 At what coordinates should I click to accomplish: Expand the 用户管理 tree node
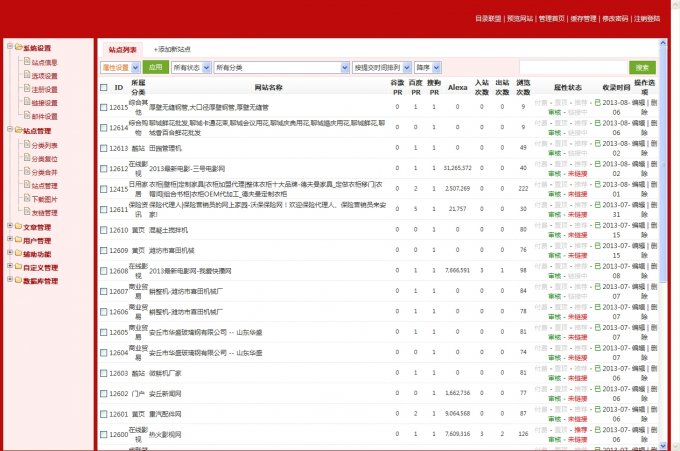pos(10,239)
